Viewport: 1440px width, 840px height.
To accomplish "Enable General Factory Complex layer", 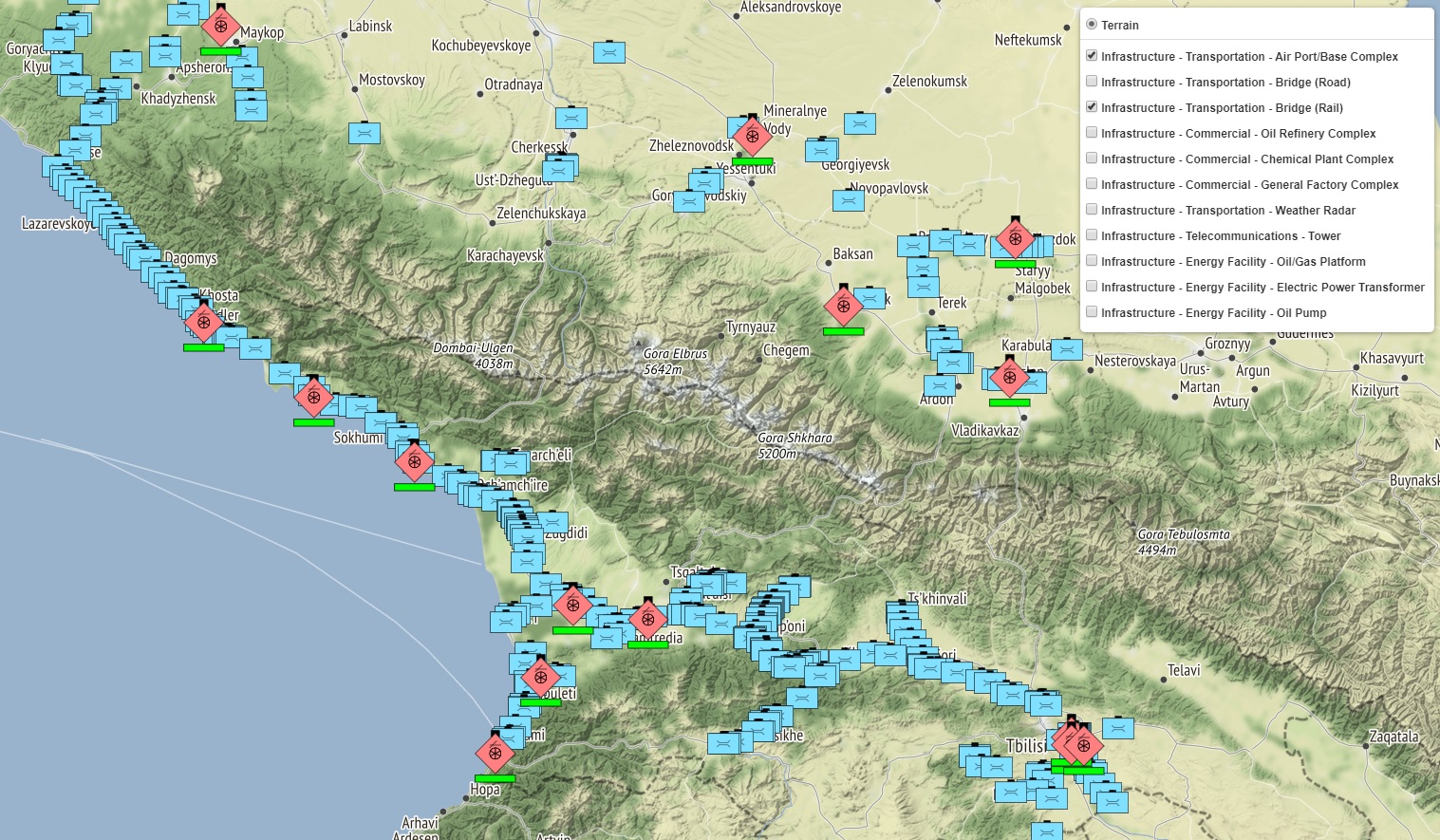I will 1092,184.
